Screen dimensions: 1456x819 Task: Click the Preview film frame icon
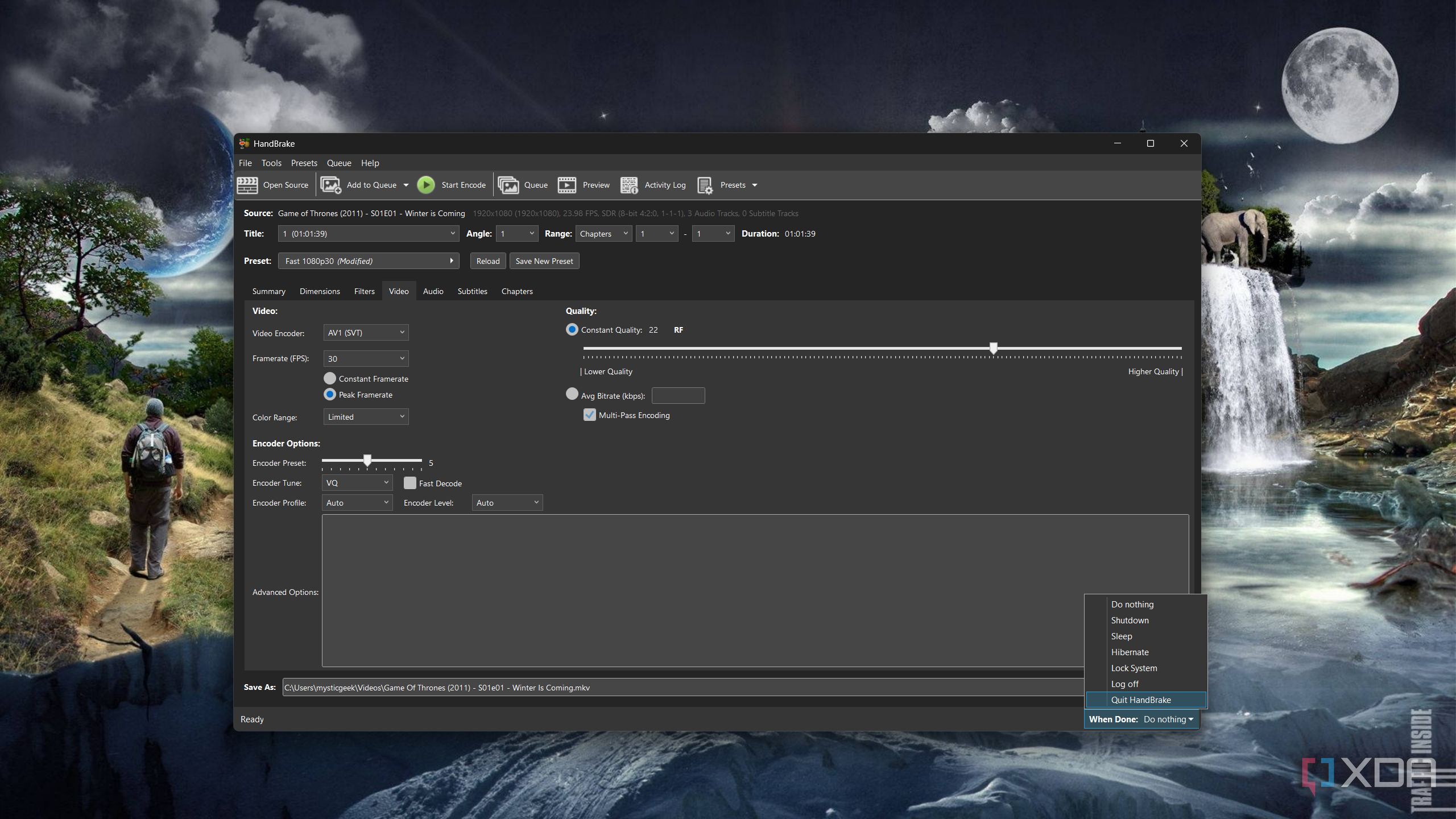pos(567,185)
